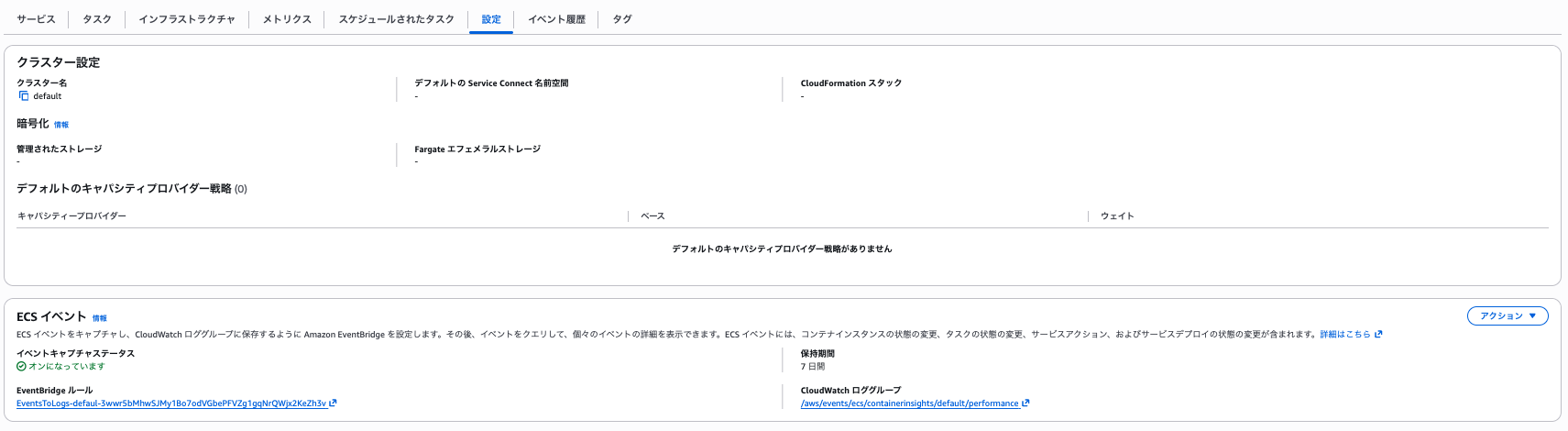The width and height of the screenshot is (1568, 431).
Task: Click the CloudFormation スタック label
Action: pyautogui.click(x=851, y=83)
